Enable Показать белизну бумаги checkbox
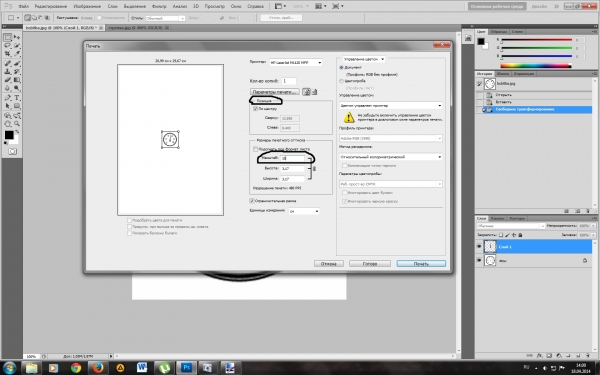This screenshot has height=375, width=600. [129, 233]
